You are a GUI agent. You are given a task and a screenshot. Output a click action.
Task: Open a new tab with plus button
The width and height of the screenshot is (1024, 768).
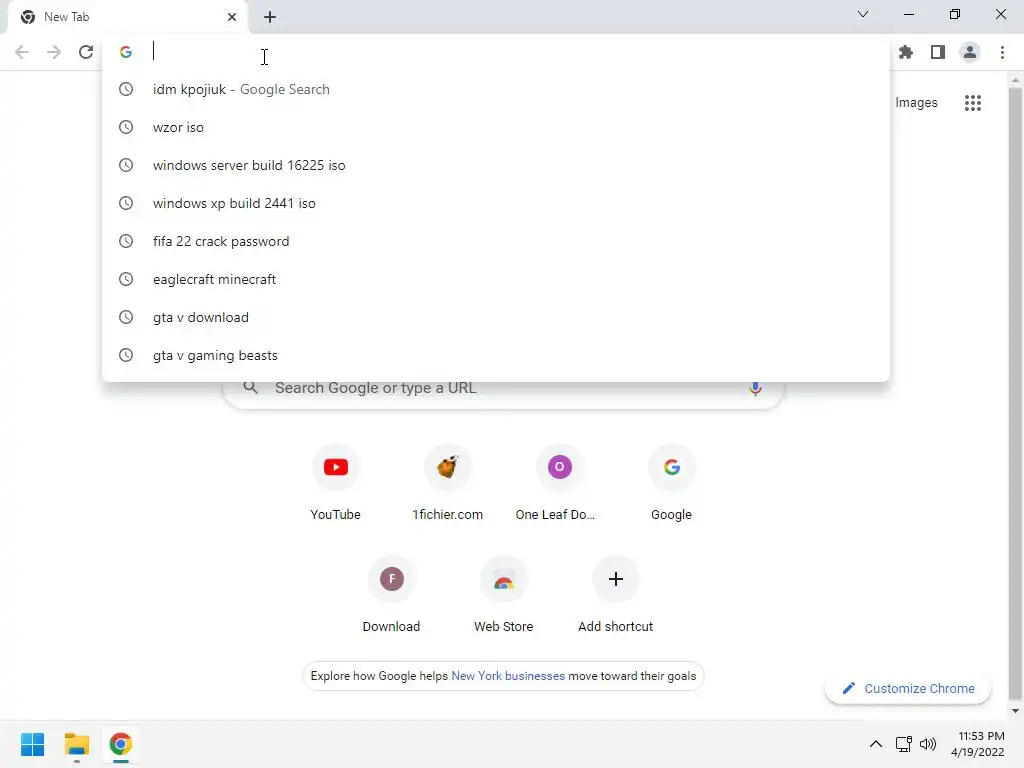[270, 17]
